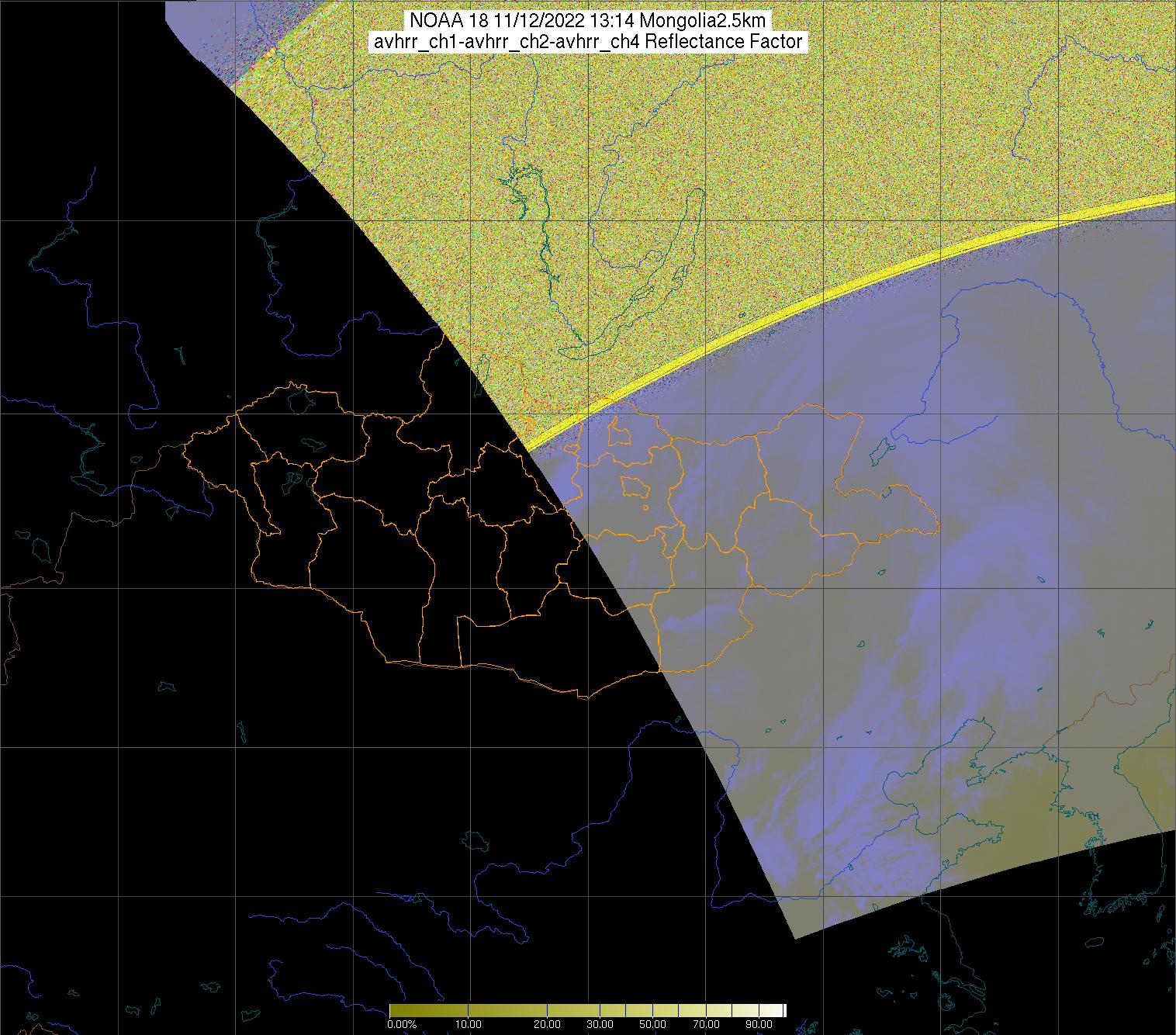Pick the color bar segment between 10.00 and 20.00

pos(507,1010)
